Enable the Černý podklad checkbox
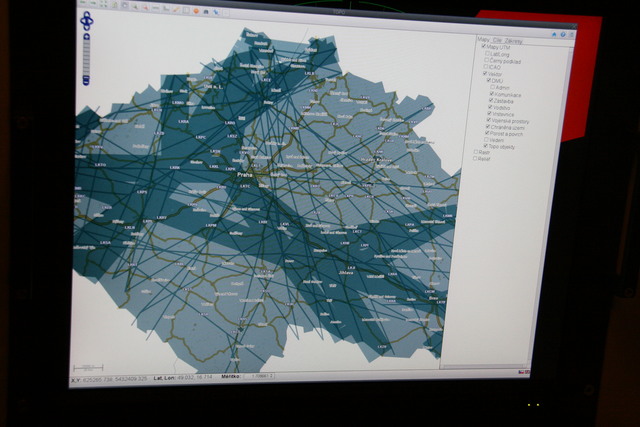640x427 pixels. click(x=486, y=60)
